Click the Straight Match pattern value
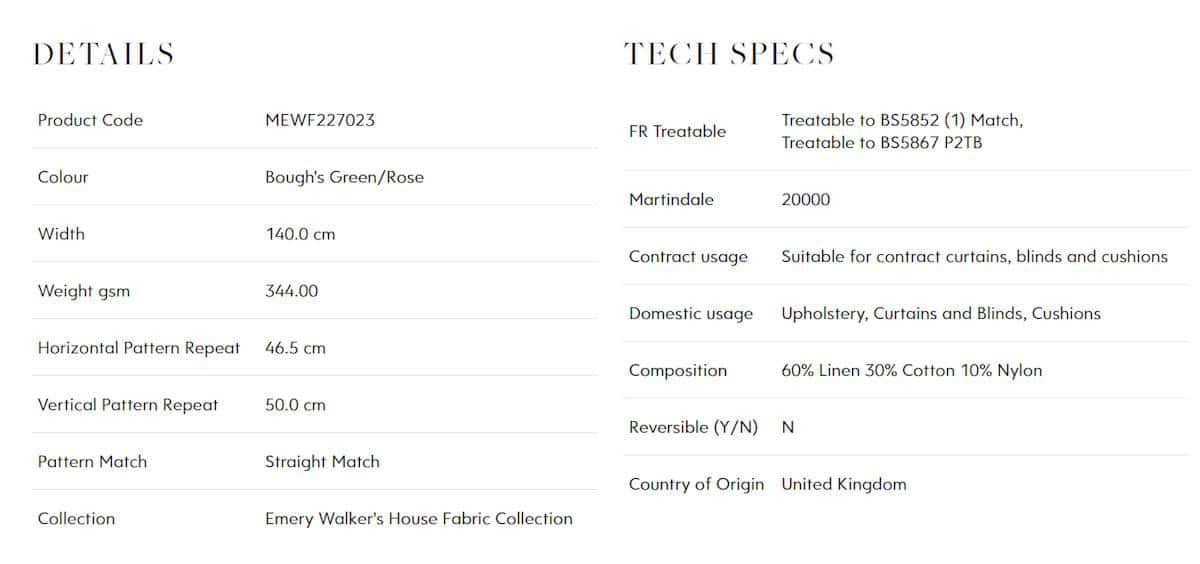 coord(322,462)
